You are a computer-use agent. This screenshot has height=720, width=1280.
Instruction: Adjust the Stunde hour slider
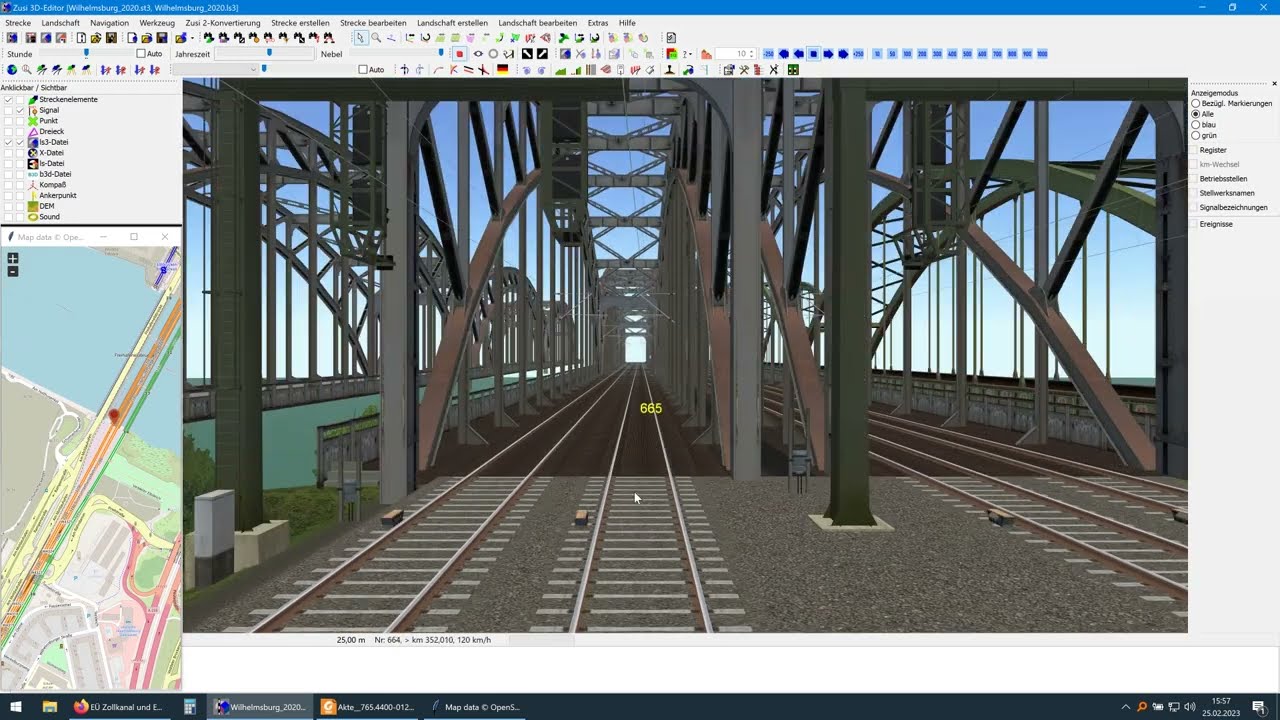86,54
